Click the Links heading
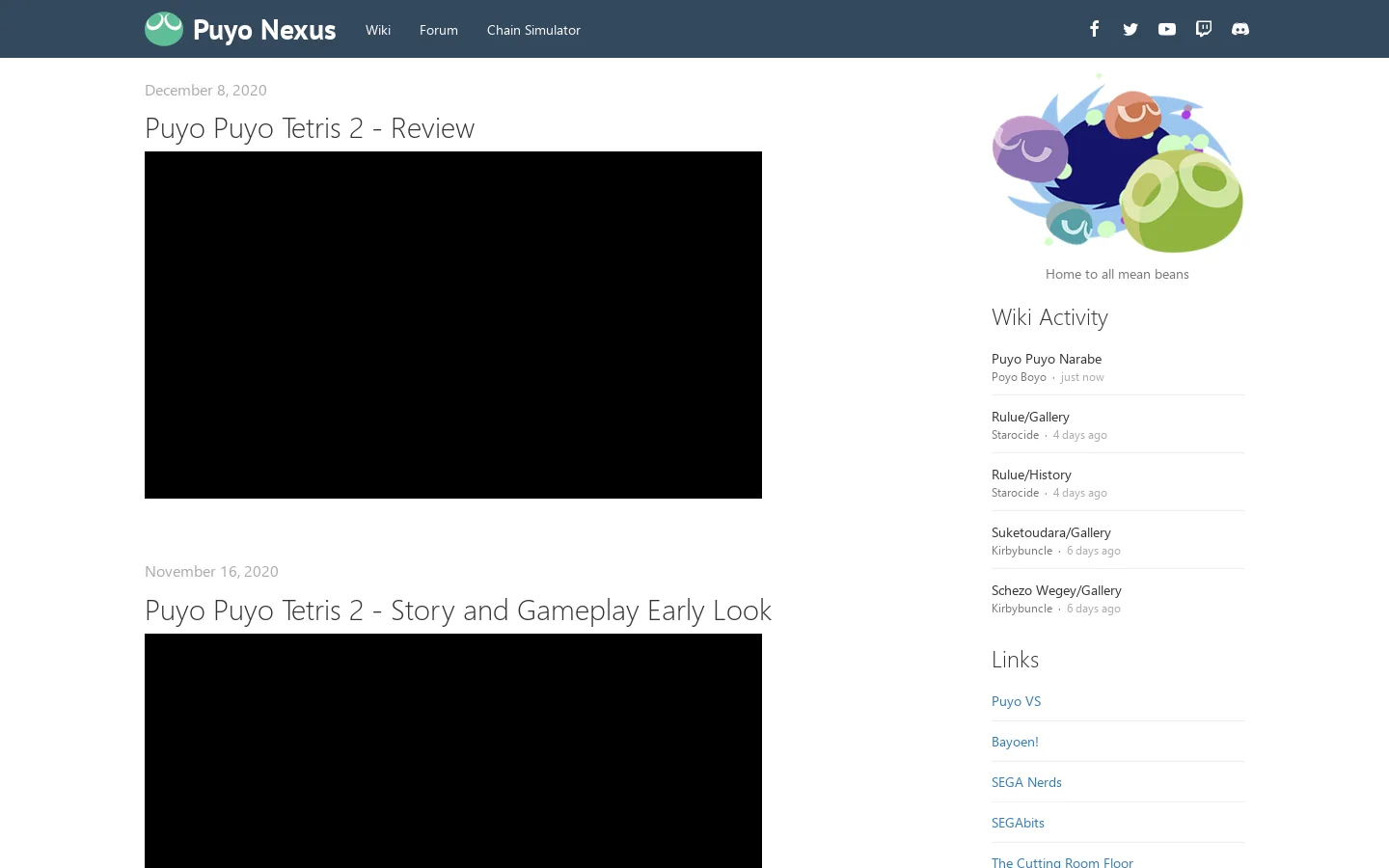 click(x=1015, y=659)
